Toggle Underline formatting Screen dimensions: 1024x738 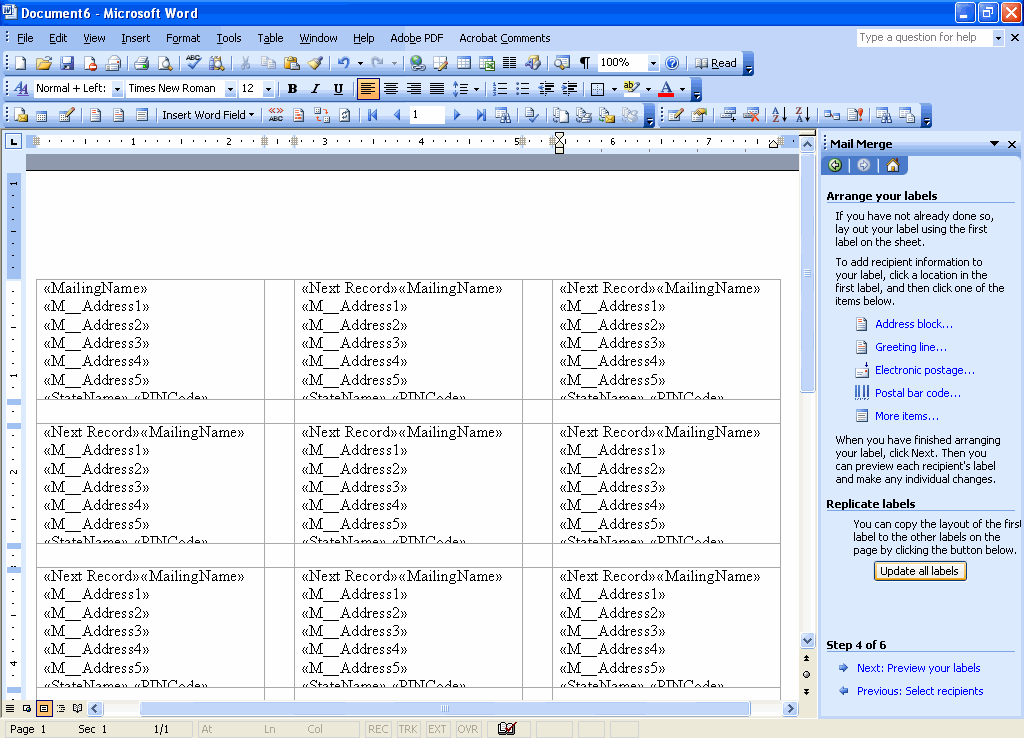(338, 89)
